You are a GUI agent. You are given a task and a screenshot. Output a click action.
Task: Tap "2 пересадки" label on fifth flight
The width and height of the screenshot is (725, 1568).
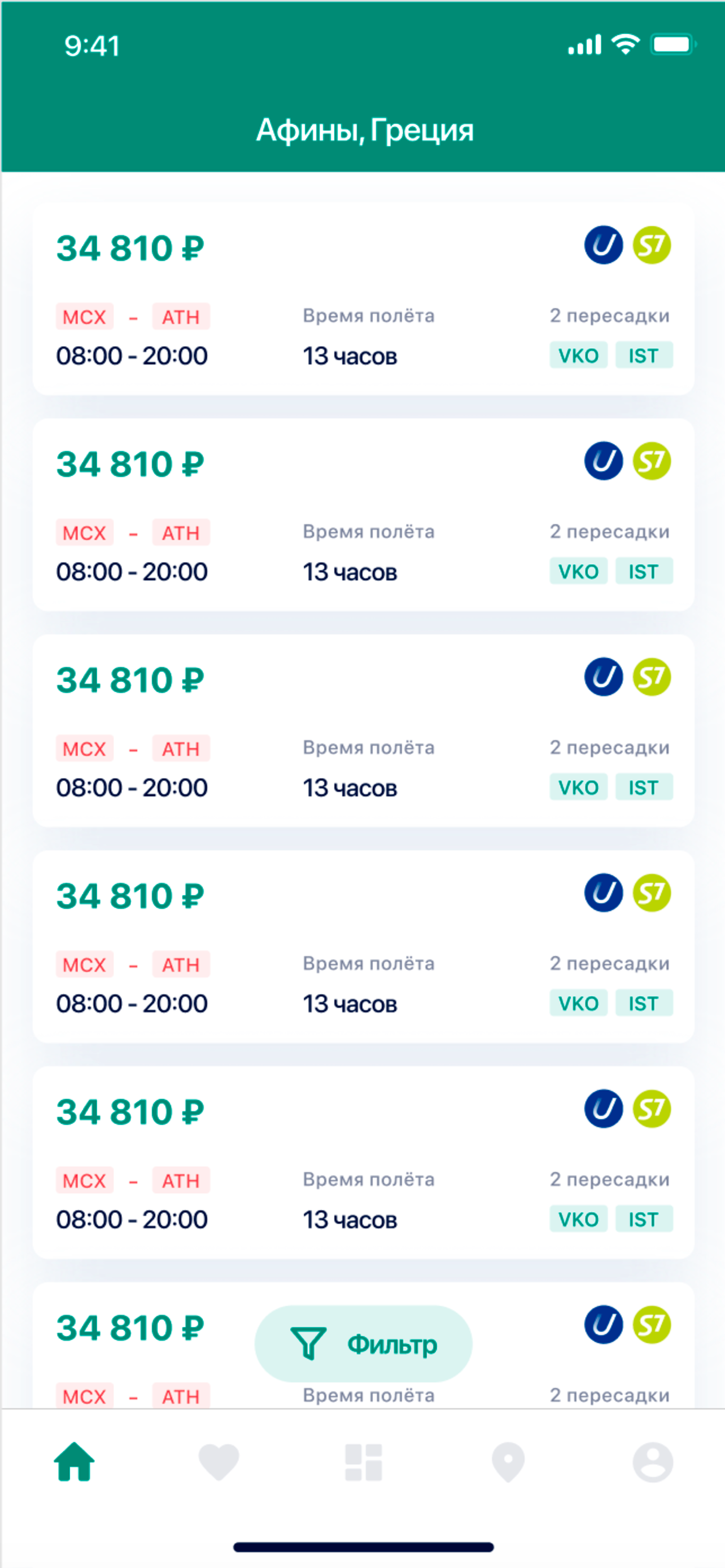(609, 1180)
